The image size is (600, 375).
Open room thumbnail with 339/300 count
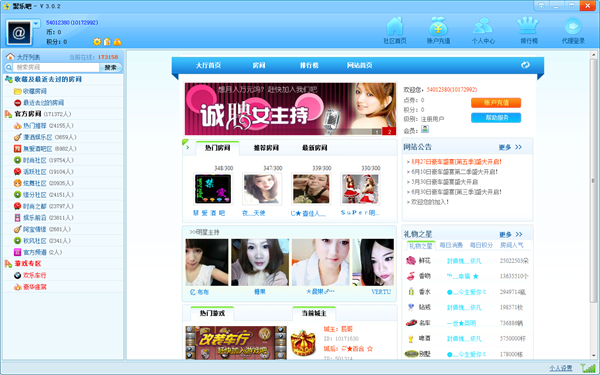pyautogui.click(x=311, y=189)
